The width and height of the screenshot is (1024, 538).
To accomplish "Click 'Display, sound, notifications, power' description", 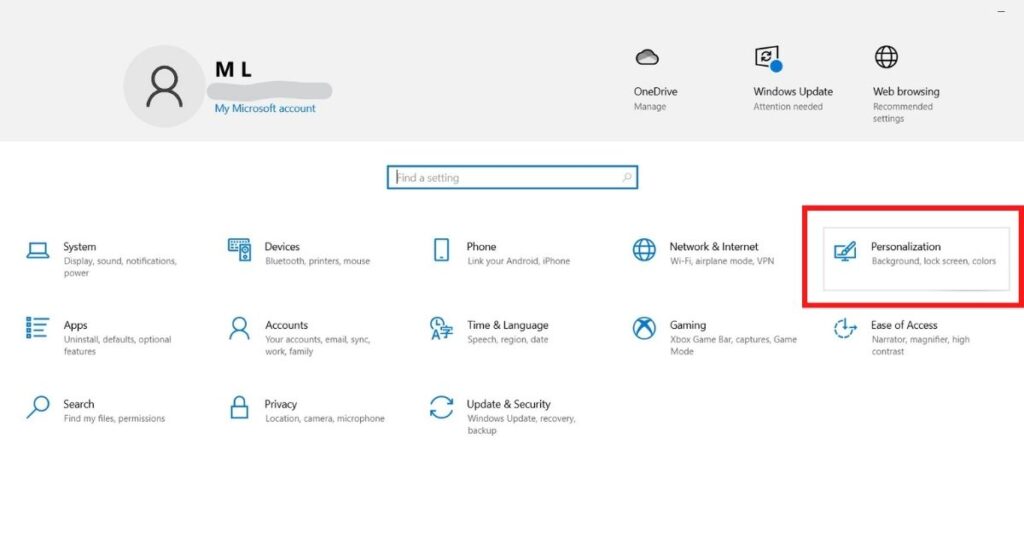I will click(x=120, y=266).
